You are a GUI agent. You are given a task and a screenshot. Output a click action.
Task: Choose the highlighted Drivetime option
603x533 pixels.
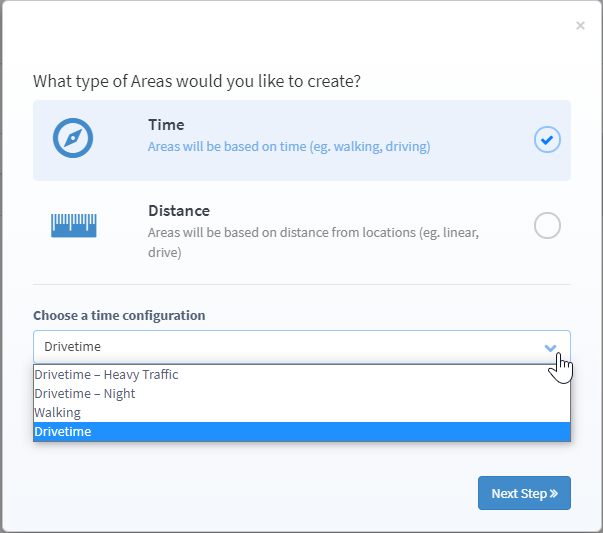(302, 431)
